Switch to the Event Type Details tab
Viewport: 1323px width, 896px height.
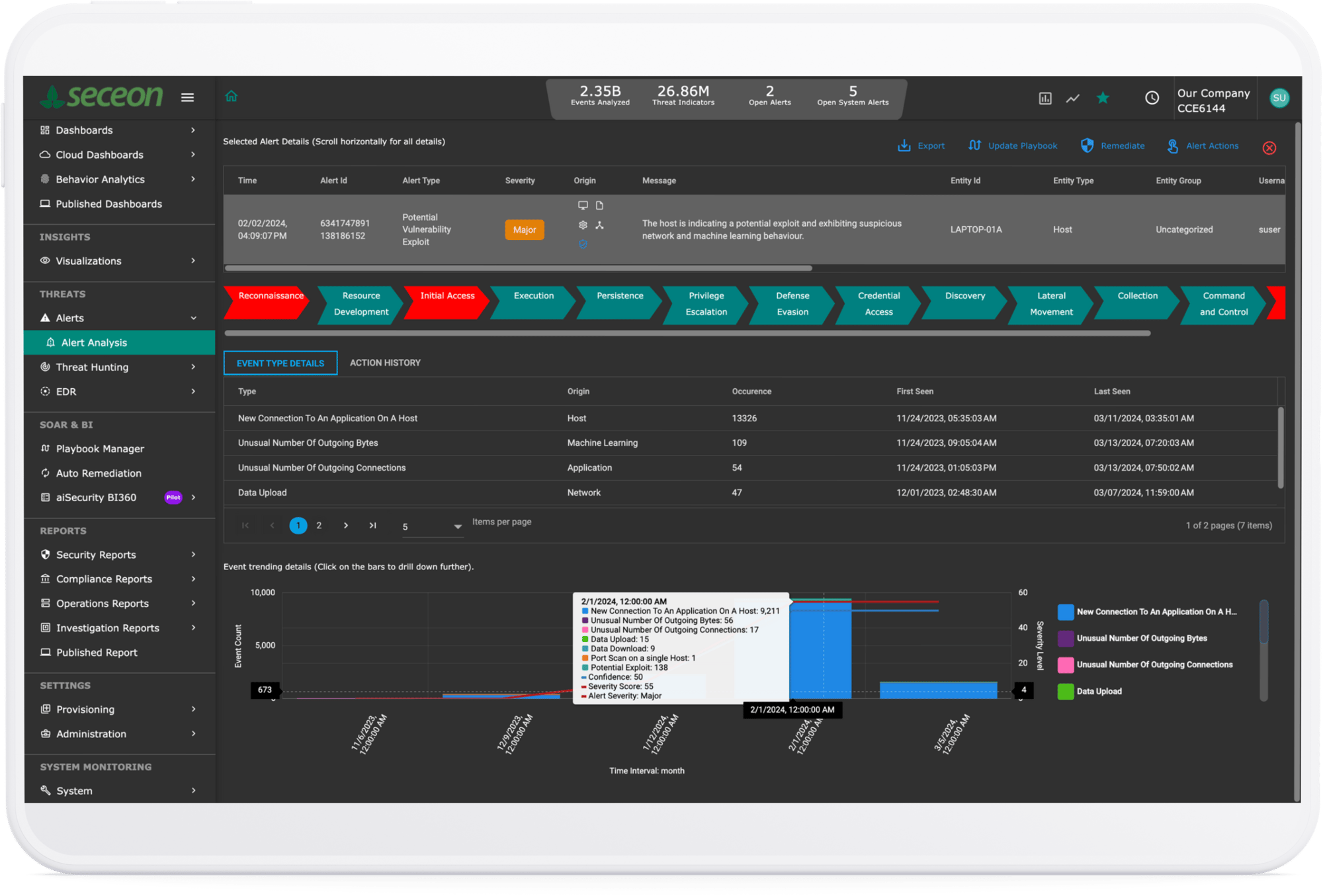click(x=280, y=363)
